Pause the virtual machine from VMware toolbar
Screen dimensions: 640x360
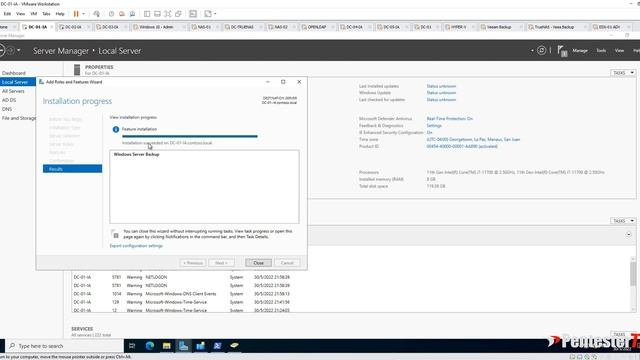tap(76, 13)
